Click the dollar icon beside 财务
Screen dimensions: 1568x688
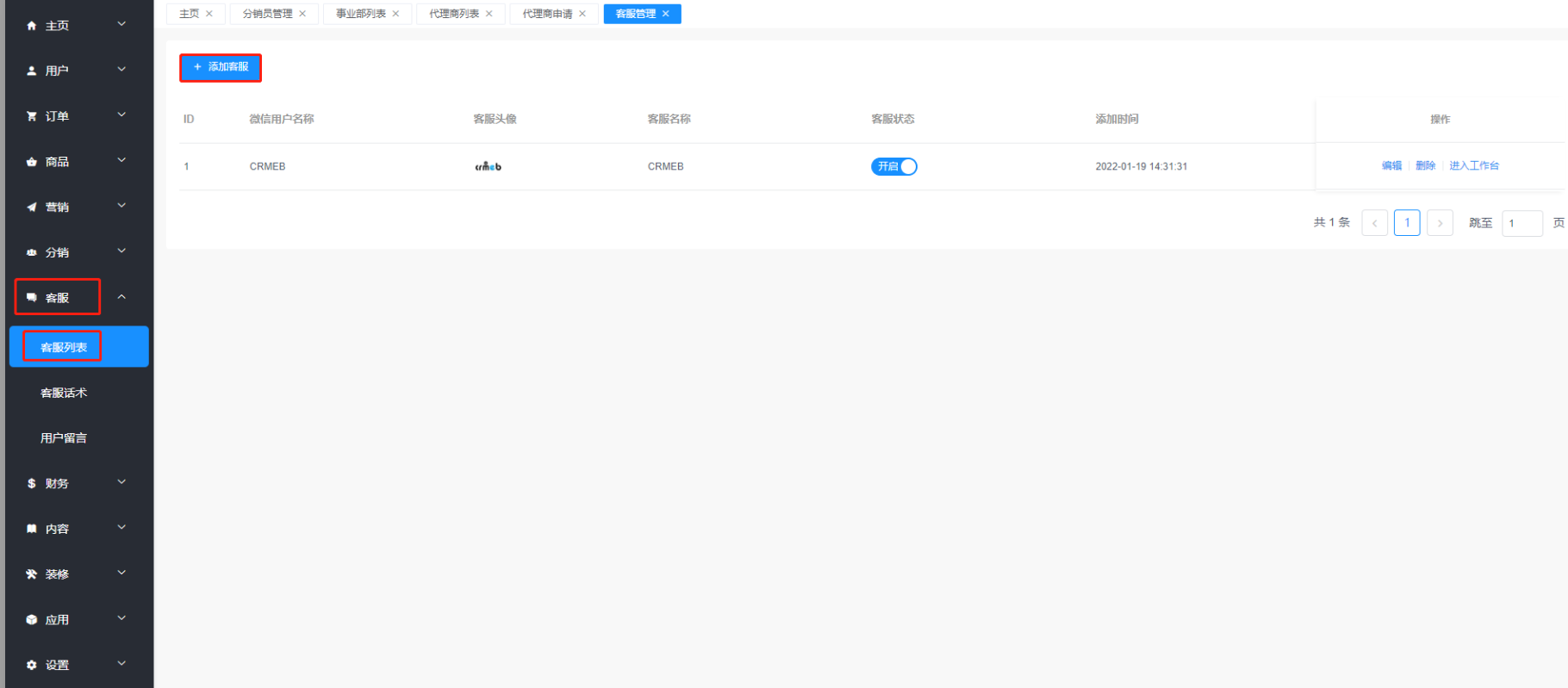coord(32,484)
